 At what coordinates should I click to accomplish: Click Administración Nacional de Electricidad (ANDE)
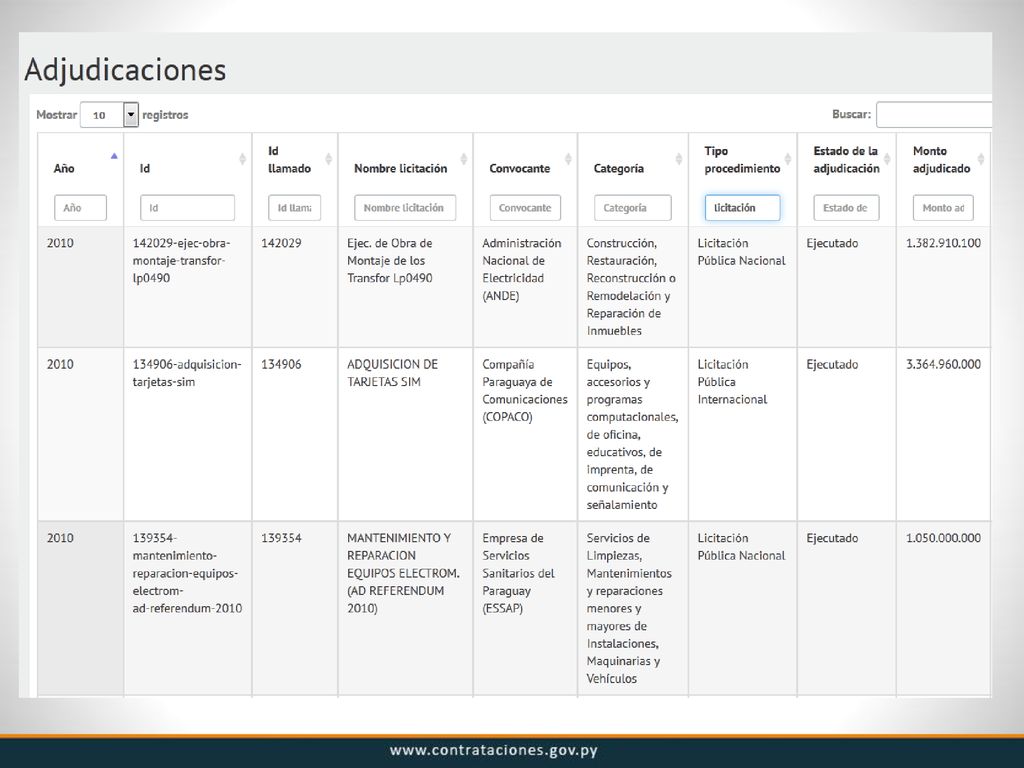[521, 269]
